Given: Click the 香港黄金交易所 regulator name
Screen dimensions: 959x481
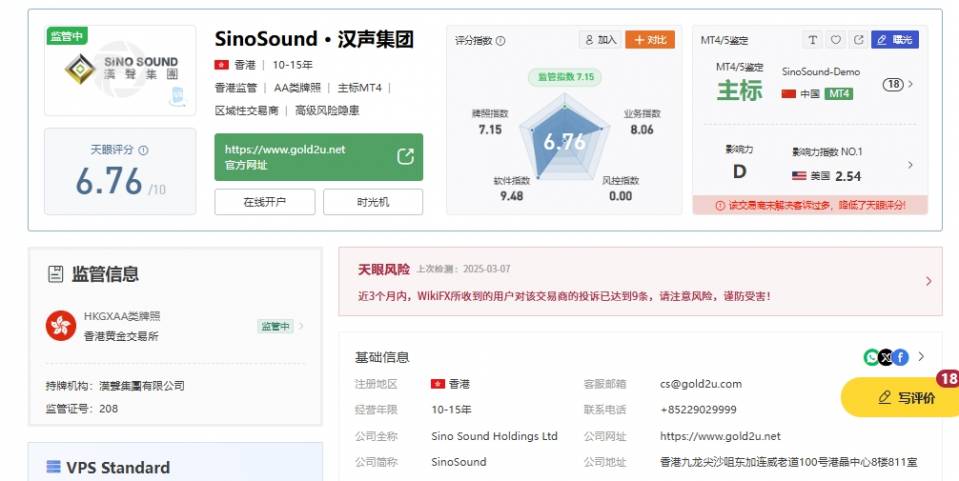Looking at the screenshot, I should point(121,336).
